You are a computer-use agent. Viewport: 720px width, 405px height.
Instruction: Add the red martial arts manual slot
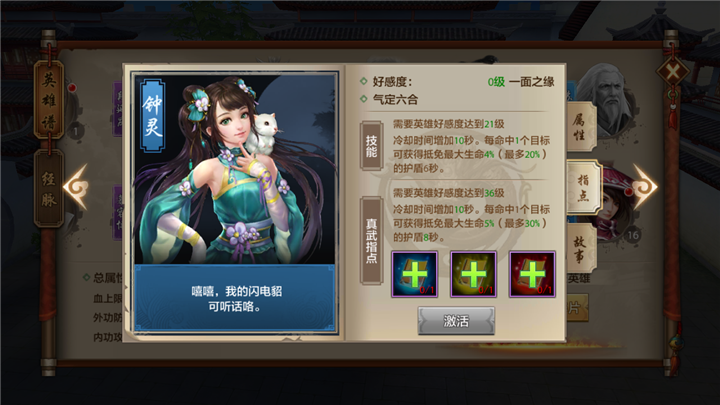[532, 274]
